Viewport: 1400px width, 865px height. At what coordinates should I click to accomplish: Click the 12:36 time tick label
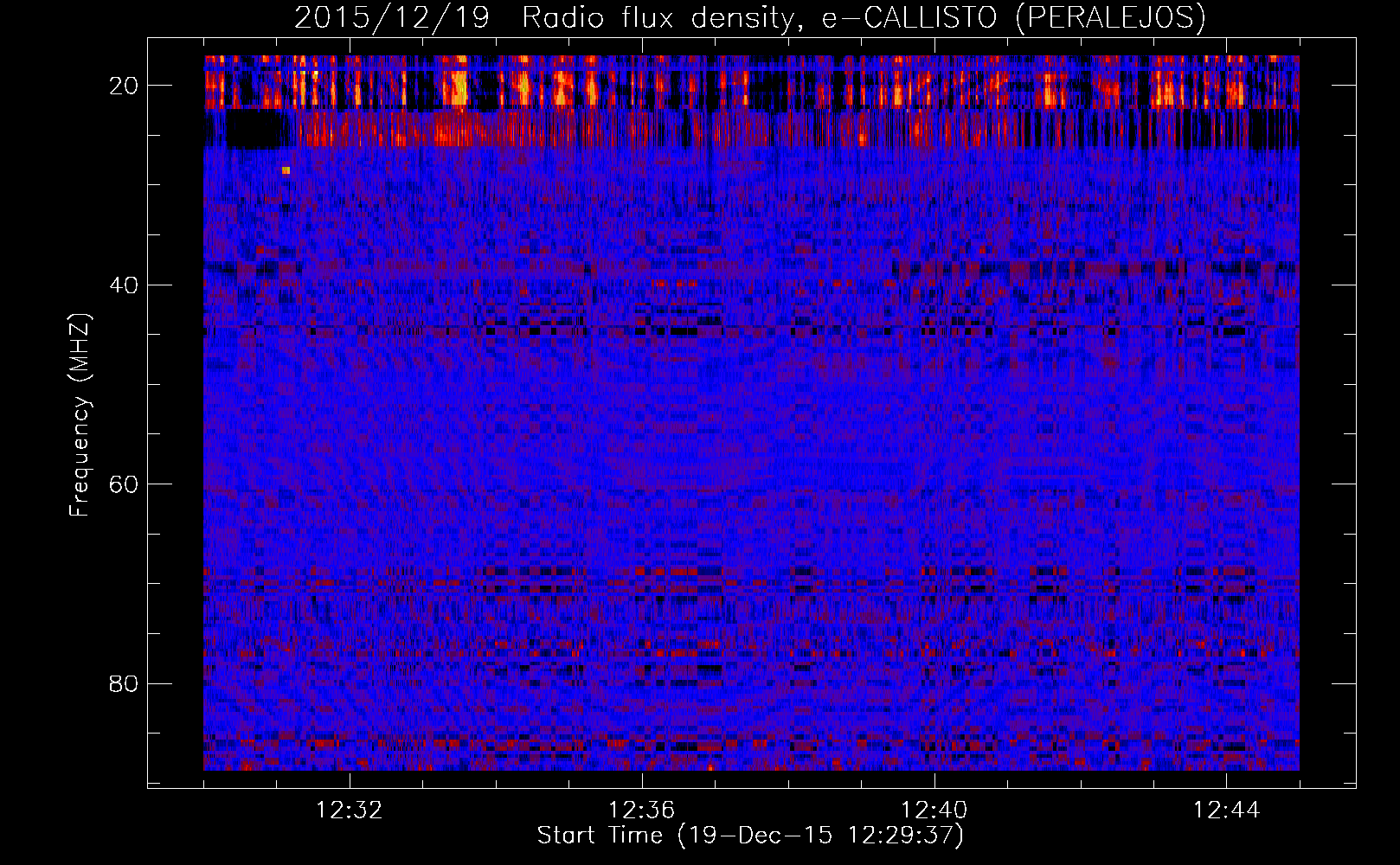tap(642, 811)
